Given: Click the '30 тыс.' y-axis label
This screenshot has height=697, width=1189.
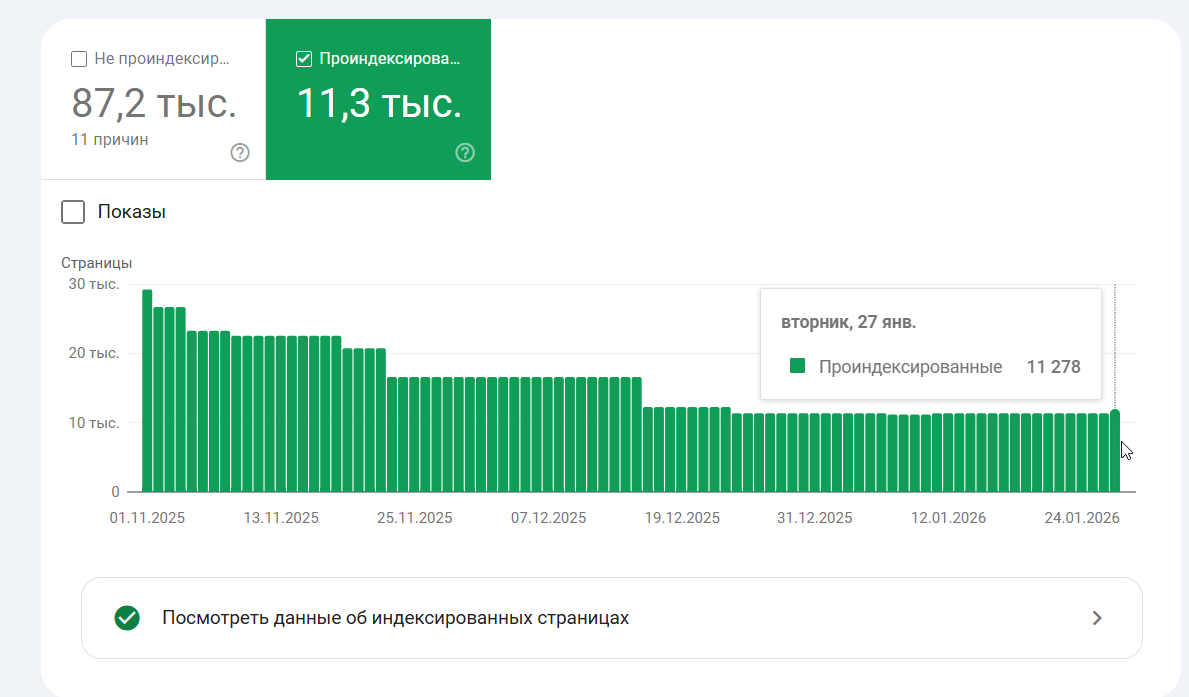Looking at the screenshot, I should 94,284.
